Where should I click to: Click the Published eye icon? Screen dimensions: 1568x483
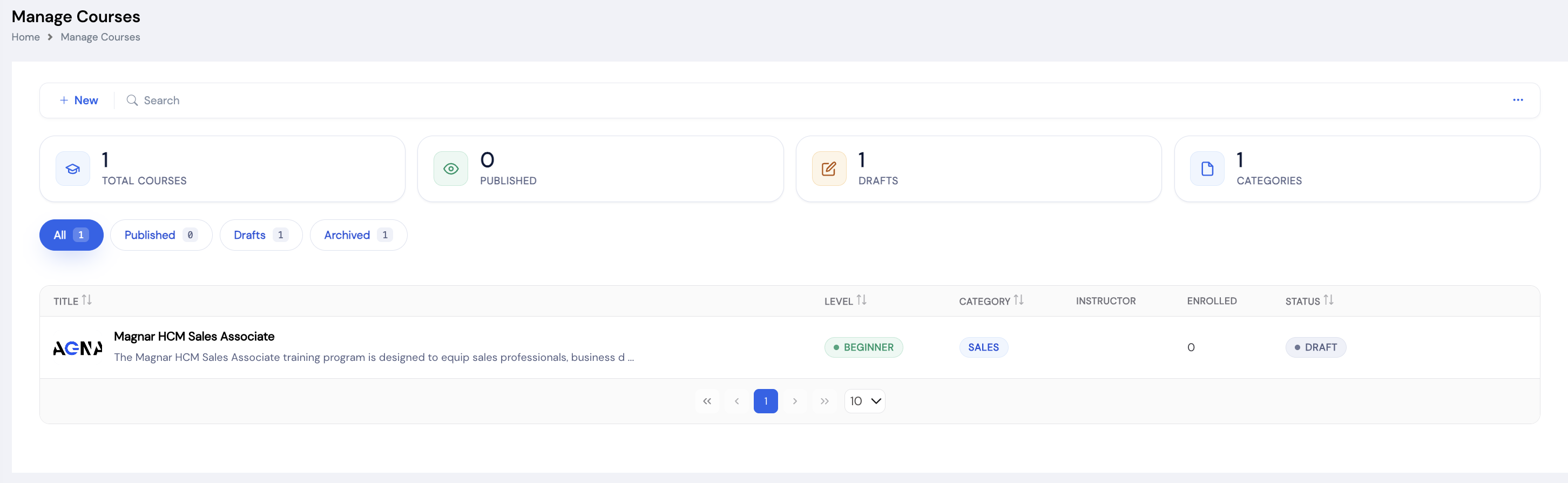[450, 169]
